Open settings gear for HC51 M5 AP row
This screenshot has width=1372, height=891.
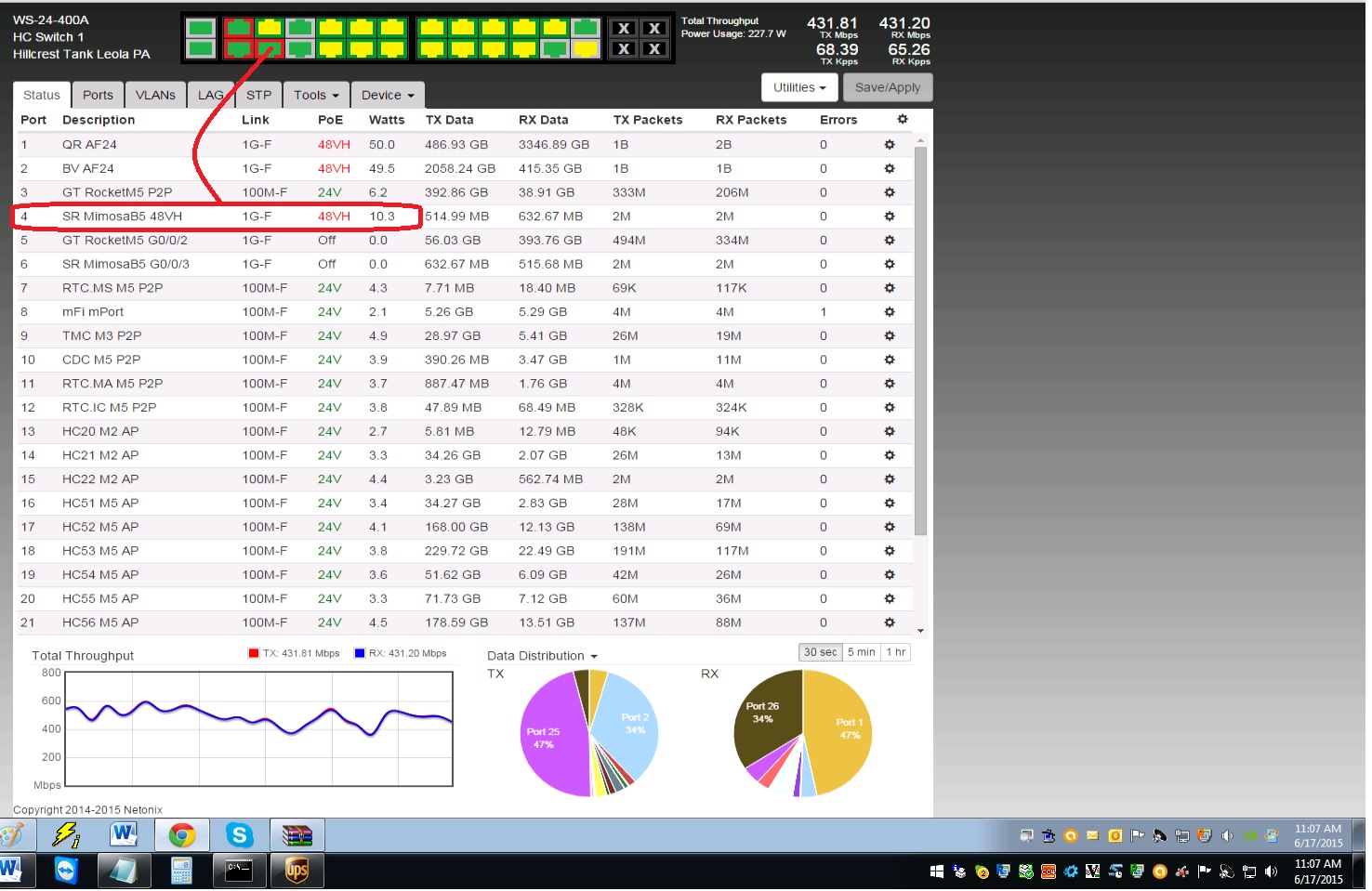(x=890, y=504)
